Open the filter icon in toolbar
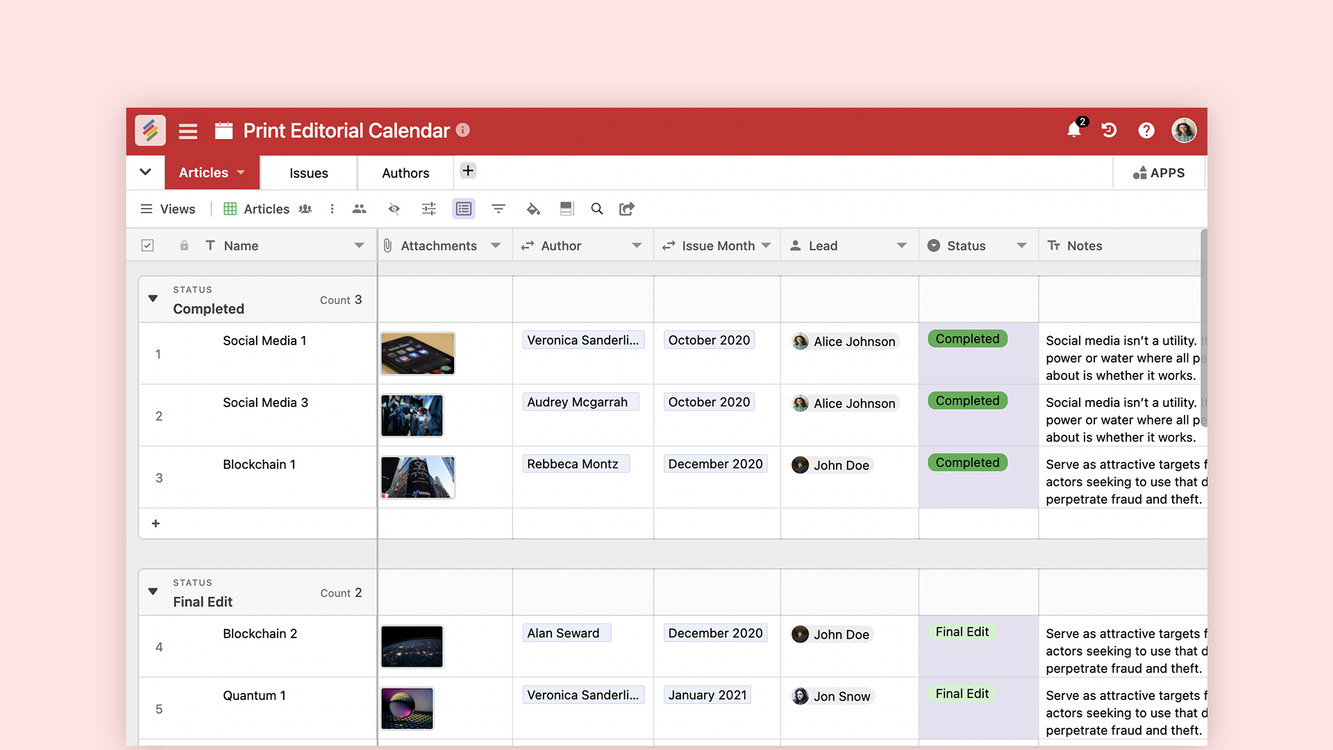1333x750 pixels. (498, 209)
